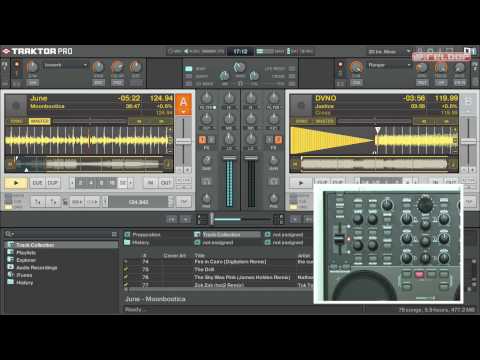Select History in browser tree
Image resolution: width=480 pixels, height=360 pixels.
click(x=25, y=283)
